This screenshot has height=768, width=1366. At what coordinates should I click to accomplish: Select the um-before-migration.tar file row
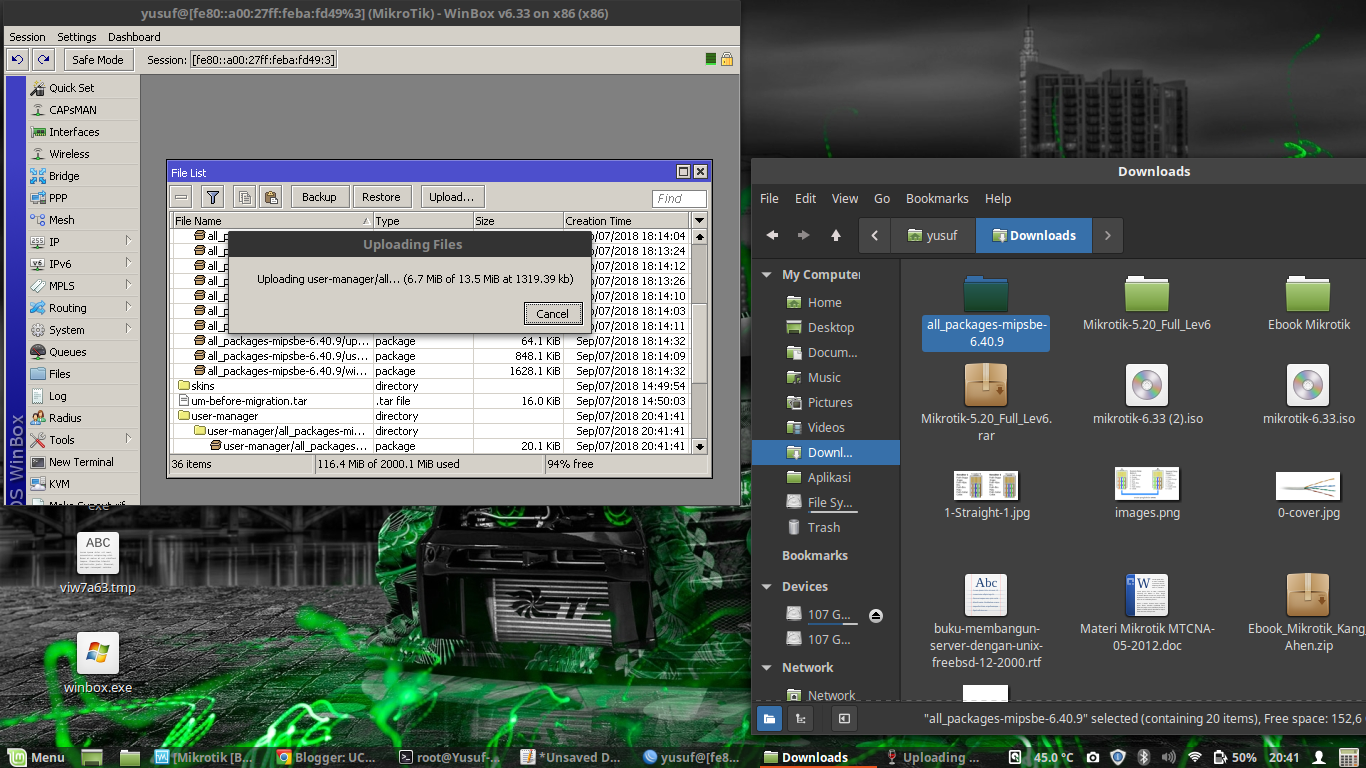(431, 401)
